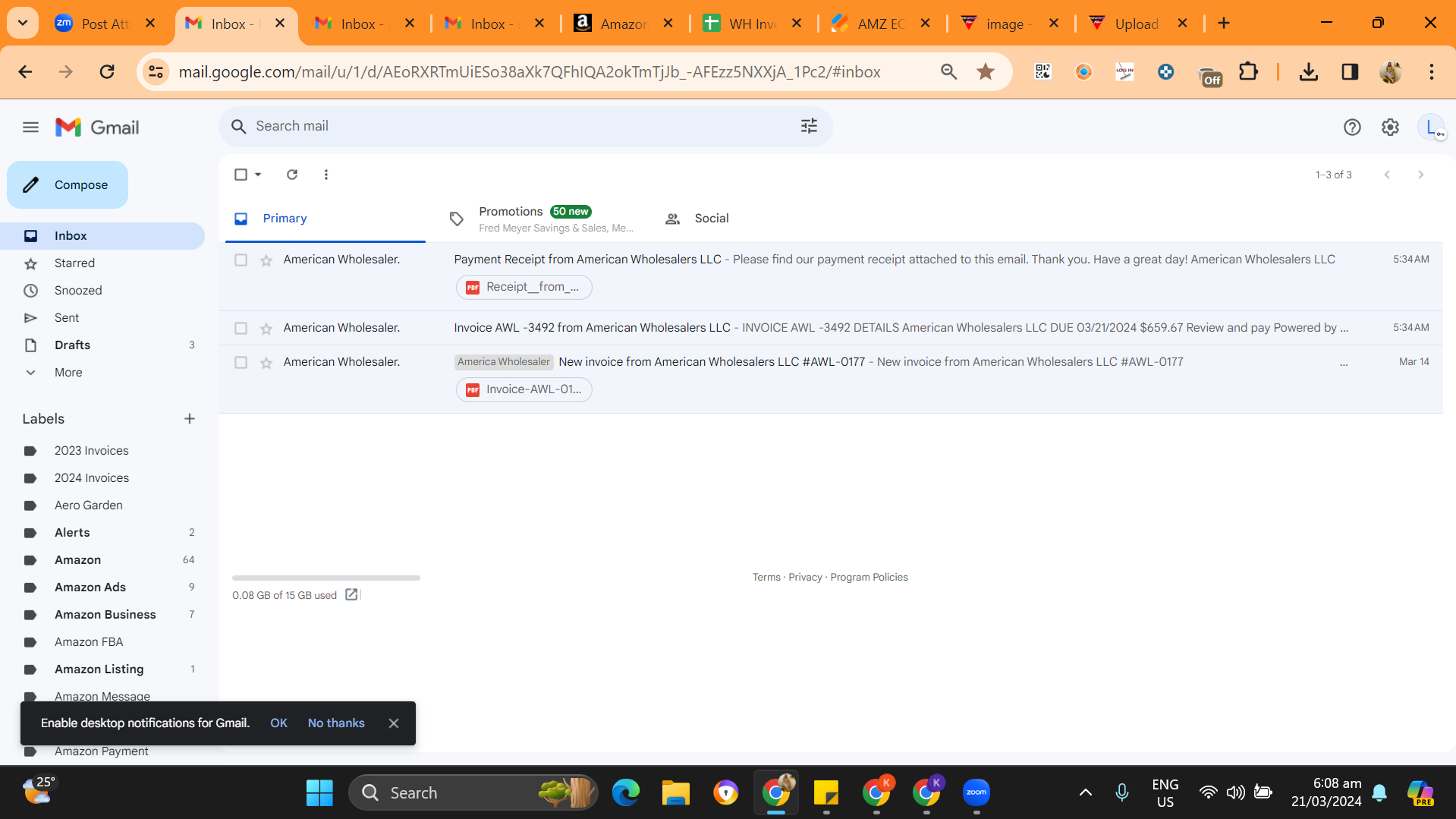Image resolution: width=1456 pixels, height=819 pixels.
Task: Switch to the Primary tab
Action: [326, 219]
